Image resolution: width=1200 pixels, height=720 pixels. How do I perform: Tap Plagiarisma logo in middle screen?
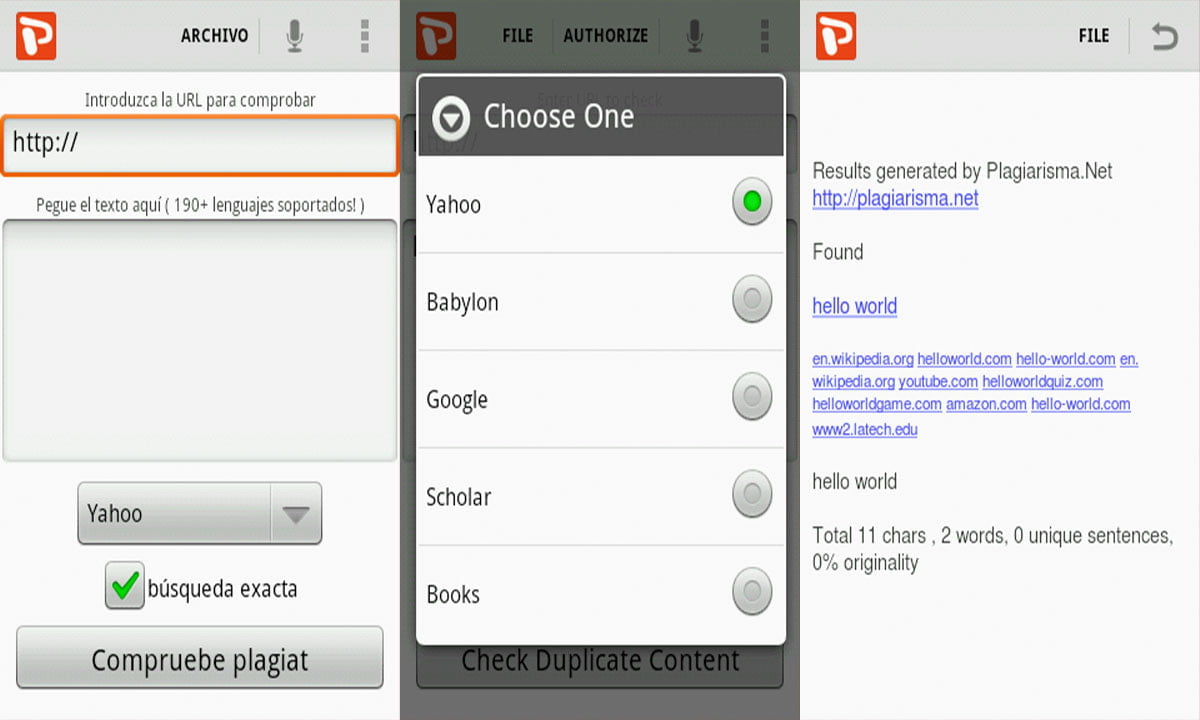click(x=436, y=36)
